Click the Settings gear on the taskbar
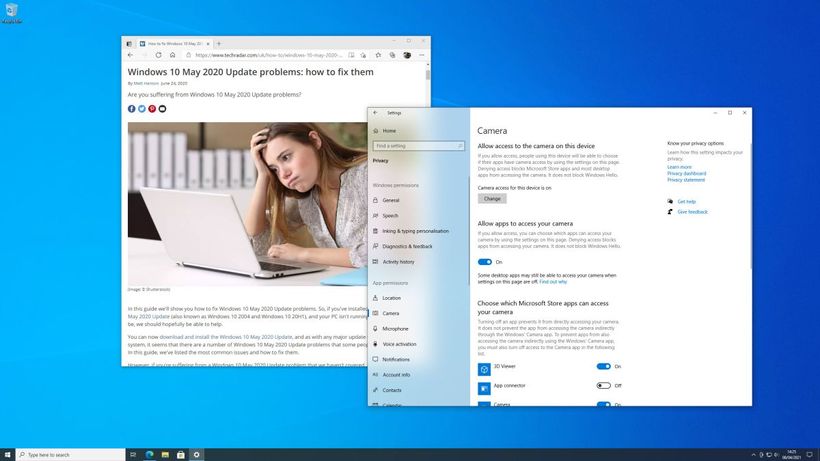Screen dimensions: 820x461 click(197, 455)
